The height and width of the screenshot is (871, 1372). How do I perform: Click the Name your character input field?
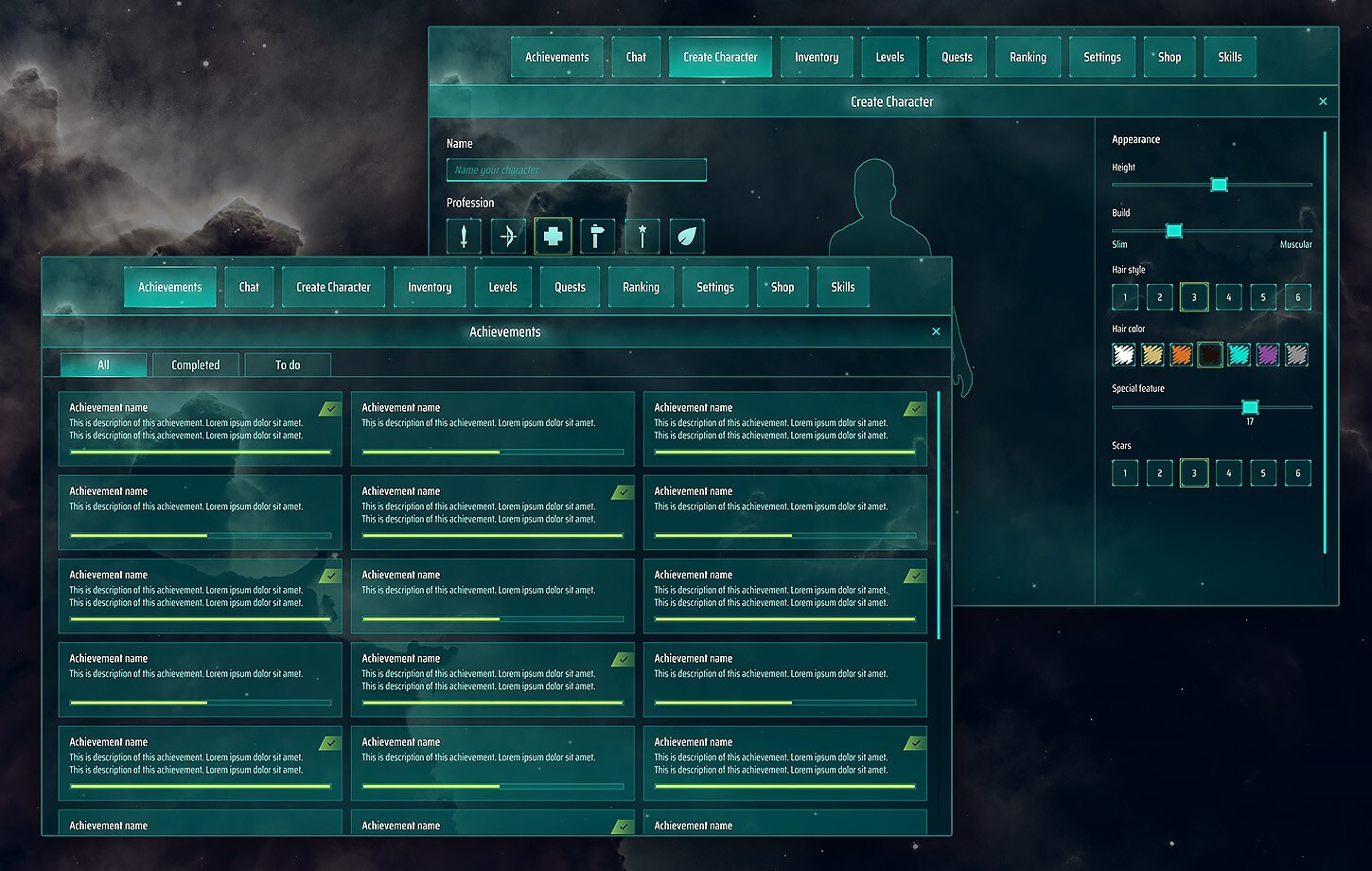click(575, 169)
